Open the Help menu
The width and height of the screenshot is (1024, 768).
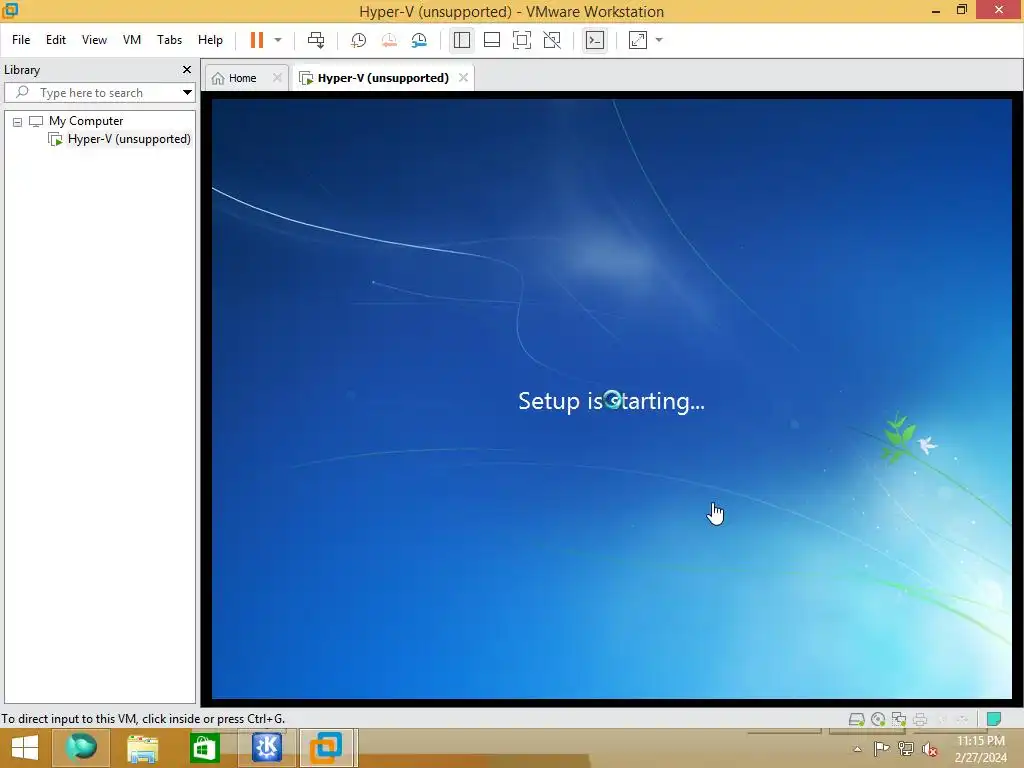pos(210,40)
